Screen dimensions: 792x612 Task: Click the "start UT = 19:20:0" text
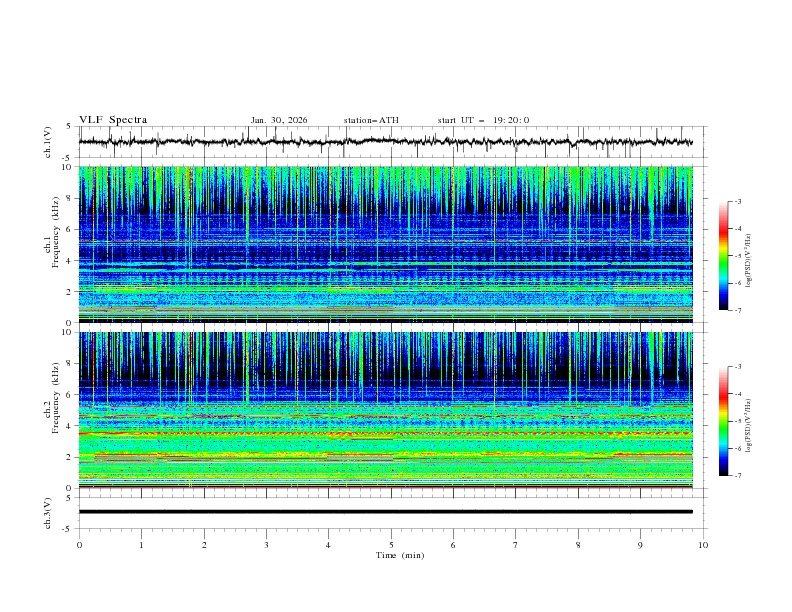tap(483, 120)
